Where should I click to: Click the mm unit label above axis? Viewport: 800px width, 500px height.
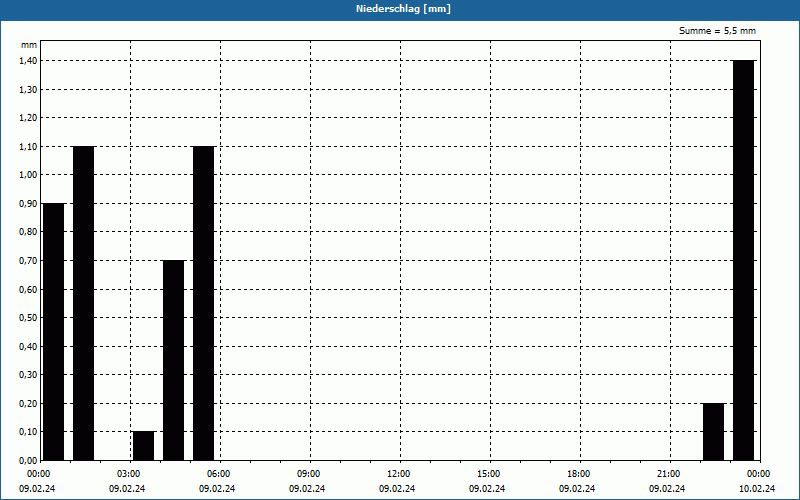(x=29, y=45)
